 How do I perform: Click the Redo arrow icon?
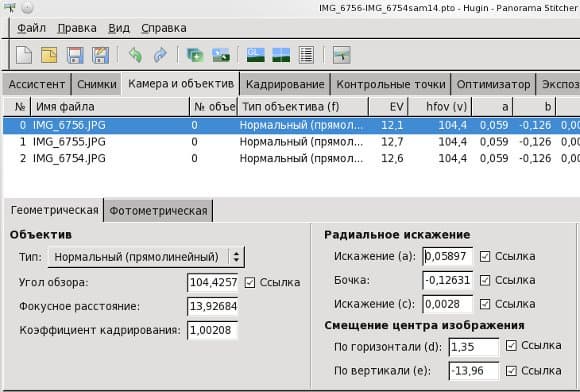point(160,55)
